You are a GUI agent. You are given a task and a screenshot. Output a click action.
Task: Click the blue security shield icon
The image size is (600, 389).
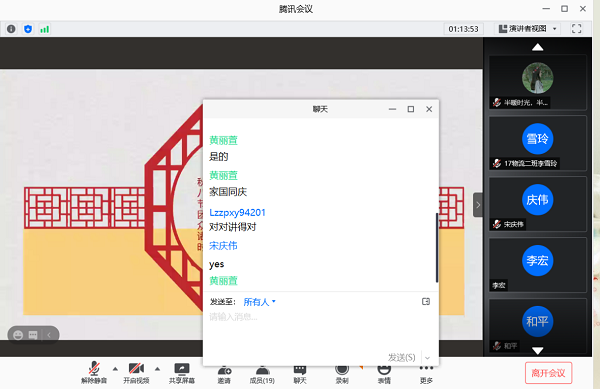(x=28, y=29)
